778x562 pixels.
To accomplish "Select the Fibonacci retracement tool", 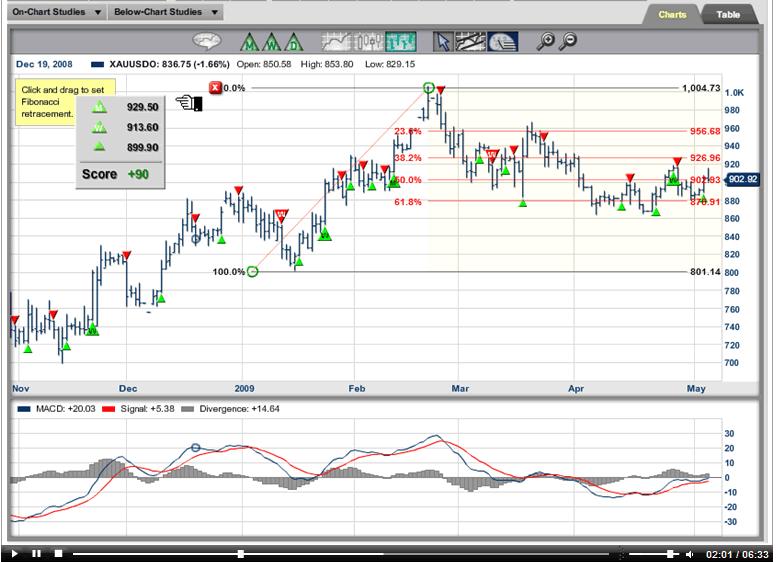I will pos(503,42).
